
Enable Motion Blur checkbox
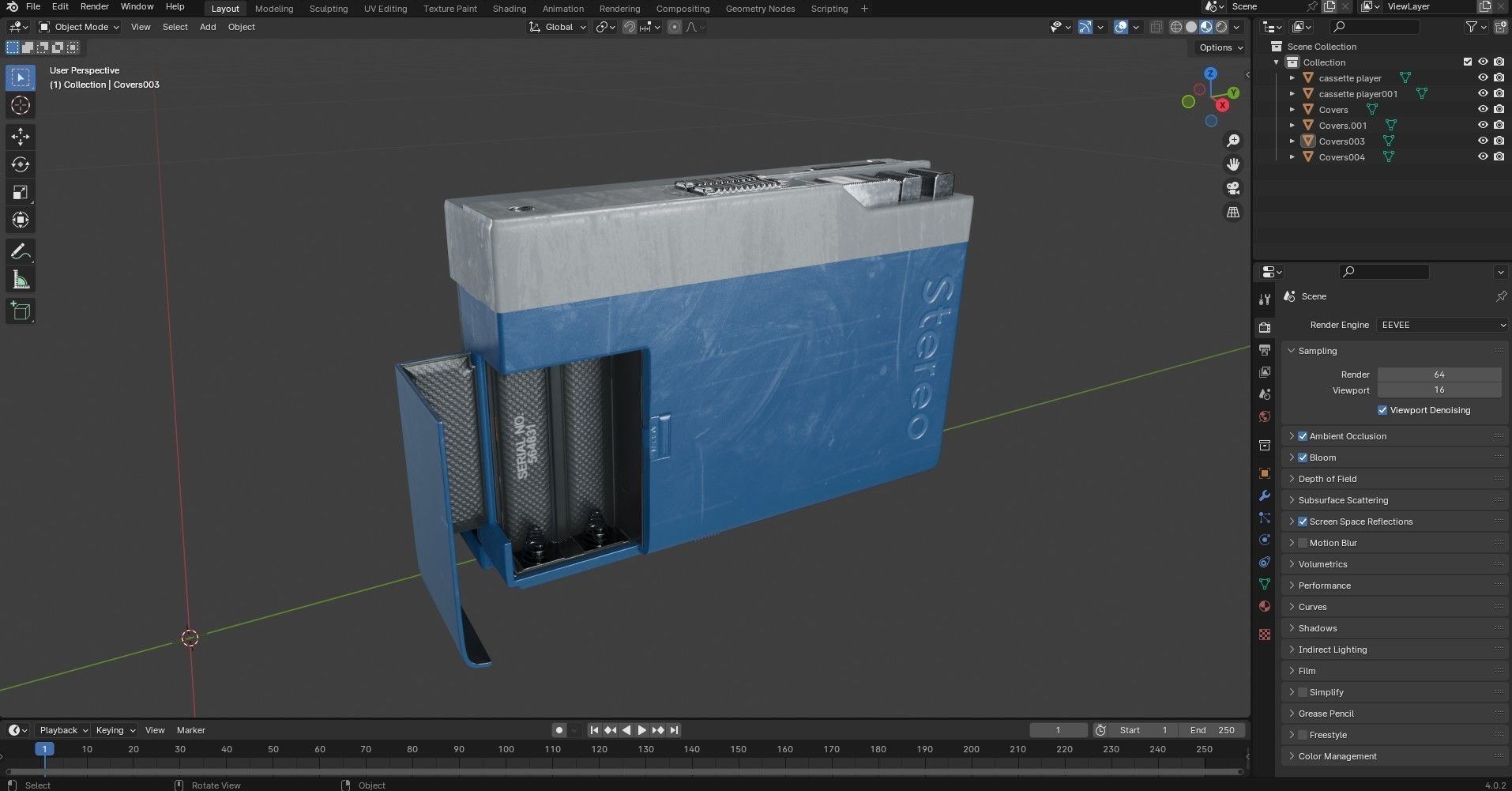click(x=1303, y=543)
